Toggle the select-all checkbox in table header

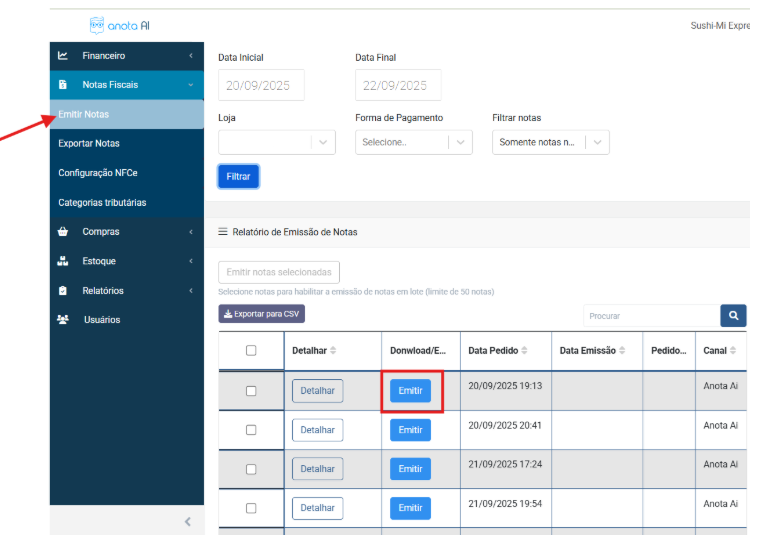[x=251, y=351]
